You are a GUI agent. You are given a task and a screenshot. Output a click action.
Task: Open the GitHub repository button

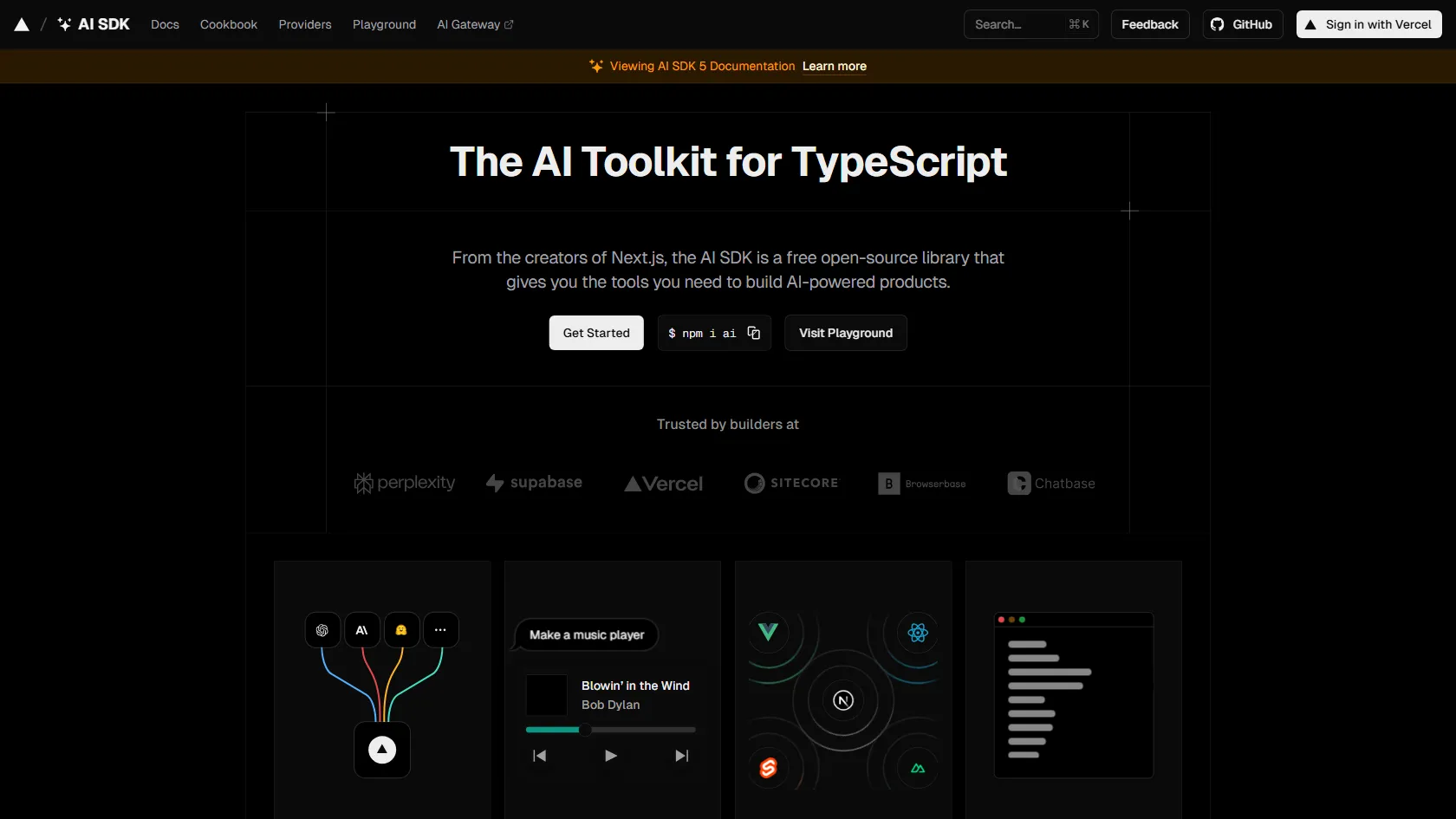click(1242, 24)
